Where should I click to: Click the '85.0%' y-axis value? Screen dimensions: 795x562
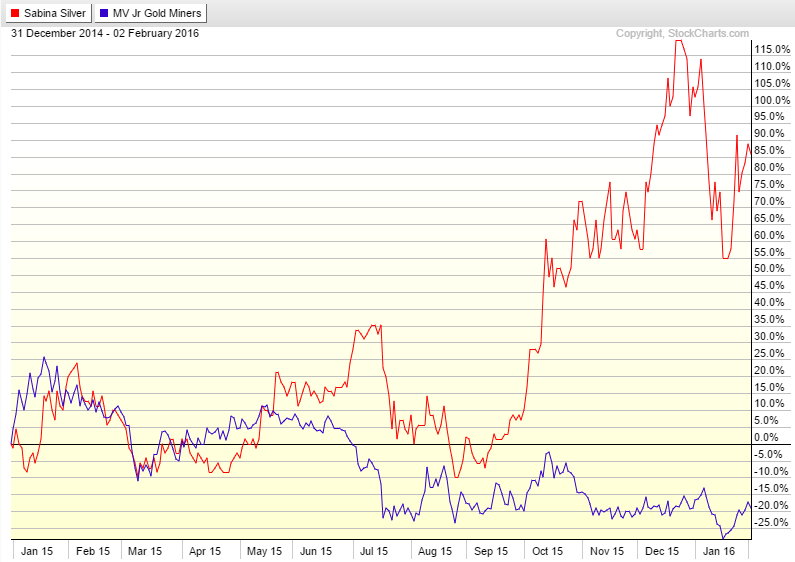(x=770, y=150)
